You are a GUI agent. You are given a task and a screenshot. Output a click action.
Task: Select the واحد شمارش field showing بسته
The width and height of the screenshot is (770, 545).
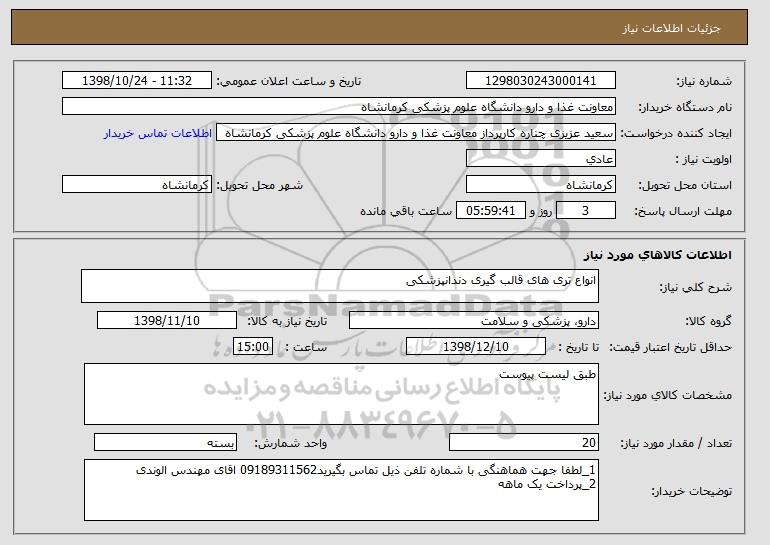(165, 442)
